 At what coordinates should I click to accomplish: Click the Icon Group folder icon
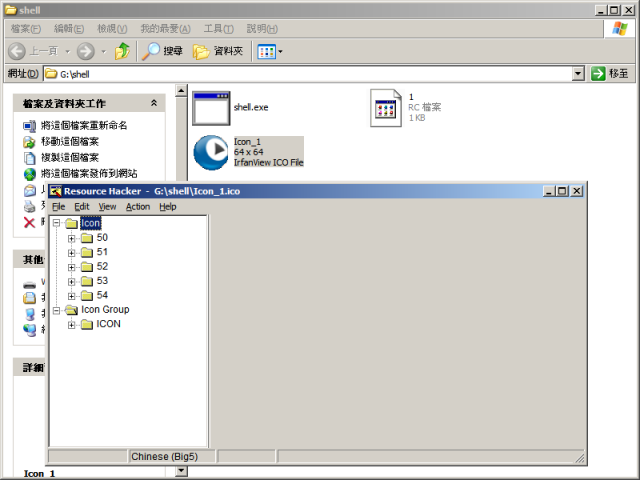[x=71, y=310]
